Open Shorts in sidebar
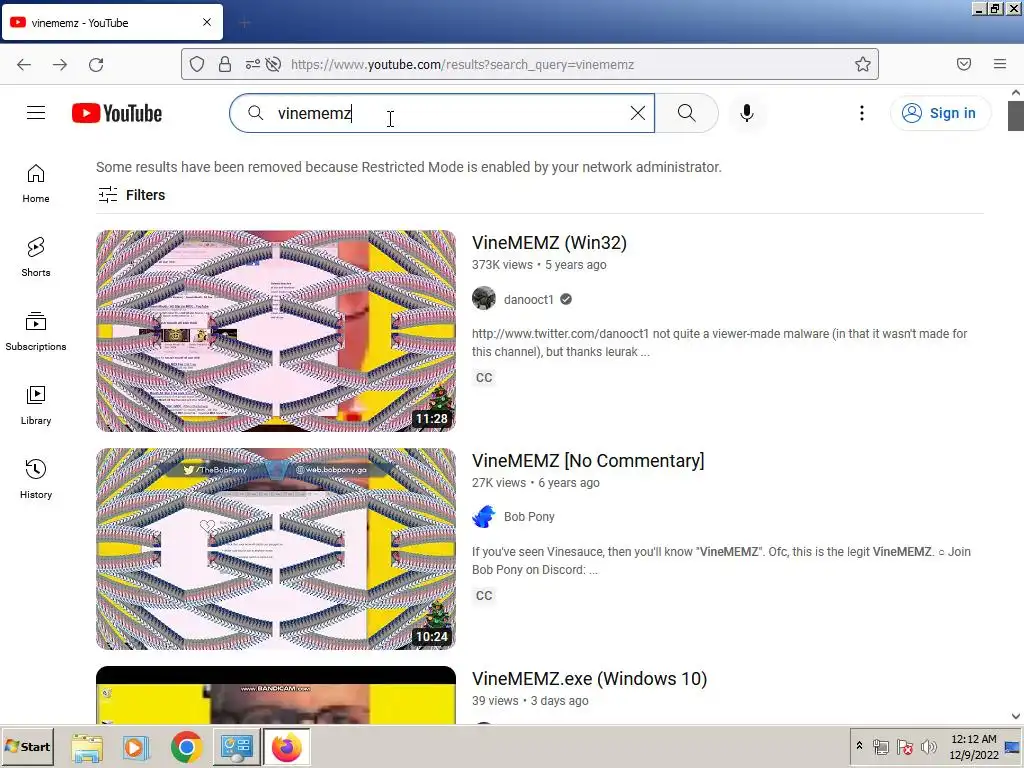This screenshot has height=768, width=1024. 36,257
